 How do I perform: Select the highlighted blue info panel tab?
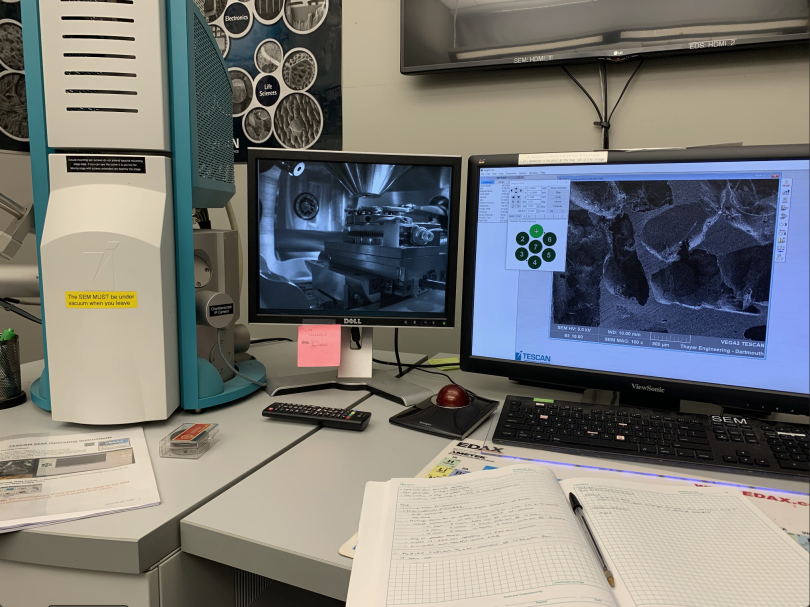pyautogui.click(x=488, y=182)
